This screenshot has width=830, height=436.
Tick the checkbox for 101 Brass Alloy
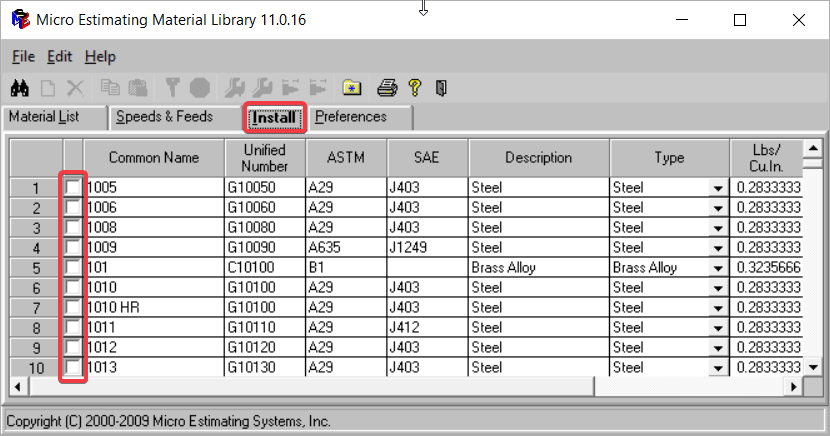pos(73,267)
